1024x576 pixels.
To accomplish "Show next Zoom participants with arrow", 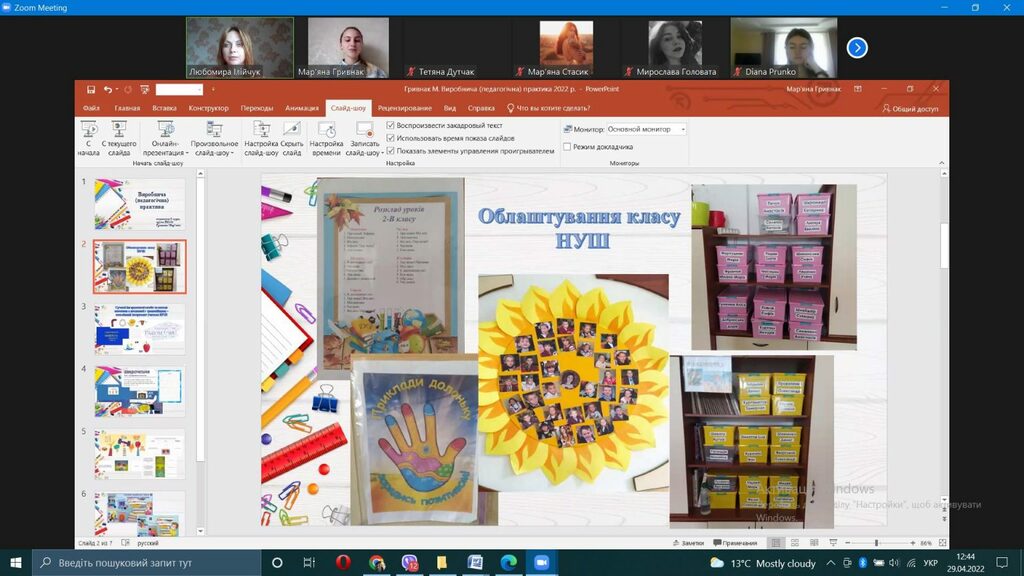I will [857, 48].
